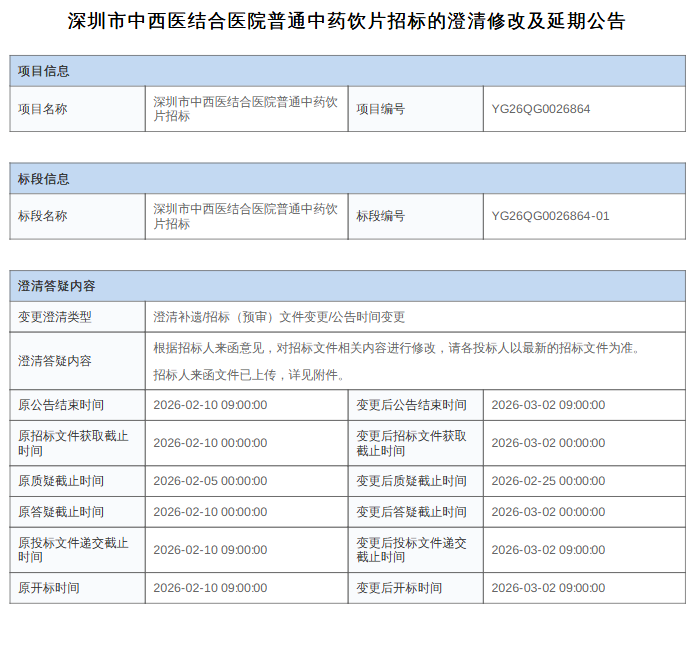Select the 标段信息 section header
Screen dimensions: 699x667
tap(44, 179)
